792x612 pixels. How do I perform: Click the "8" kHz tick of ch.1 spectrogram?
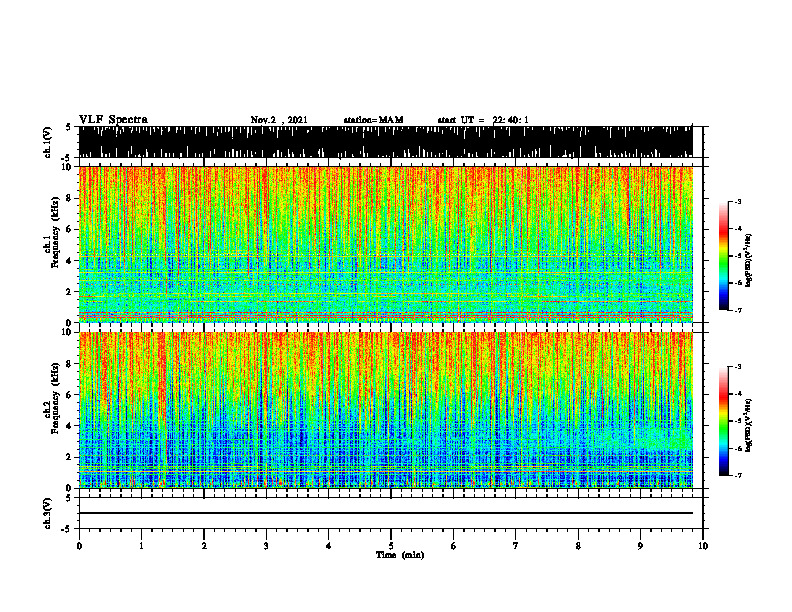coord(70,198)
